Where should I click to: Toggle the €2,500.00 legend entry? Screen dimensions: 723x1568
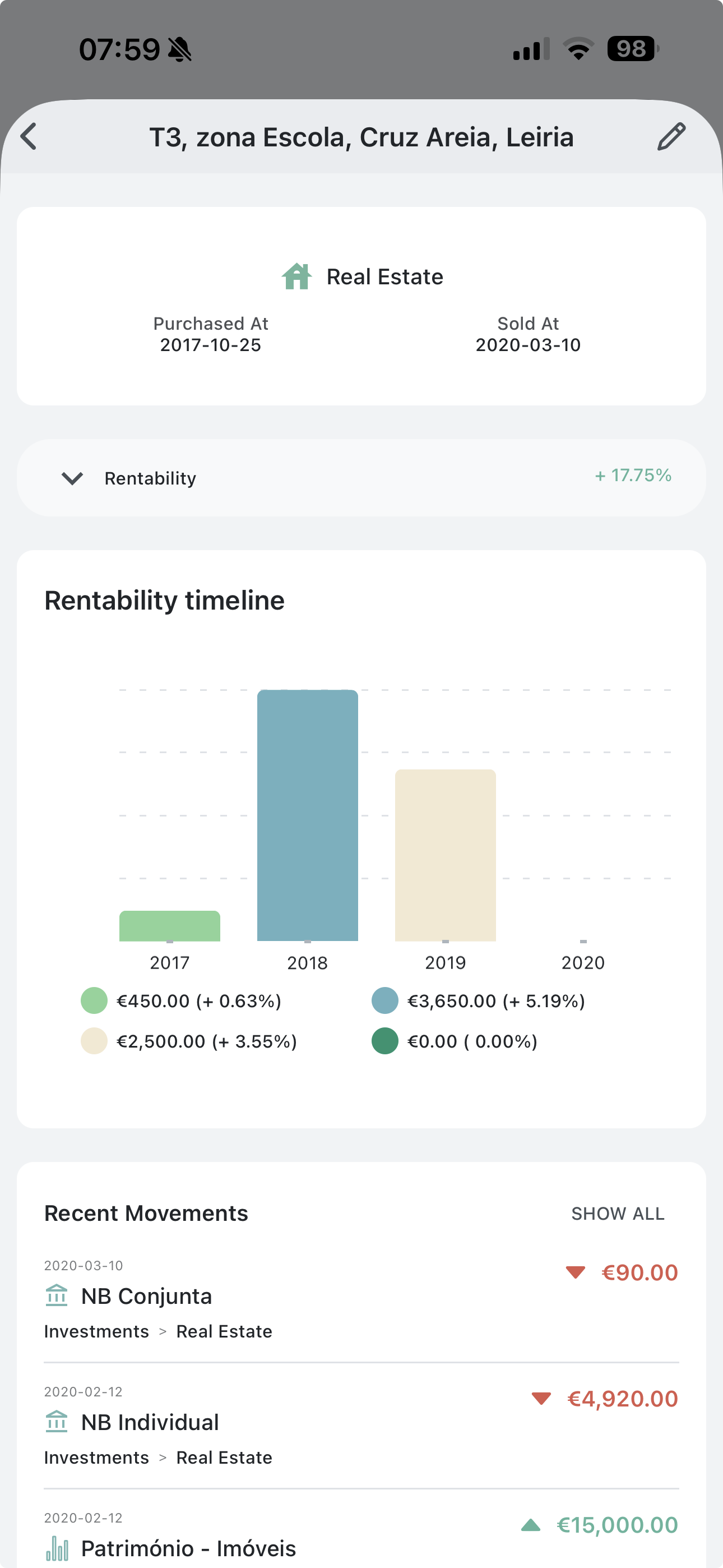[189, 1041]
